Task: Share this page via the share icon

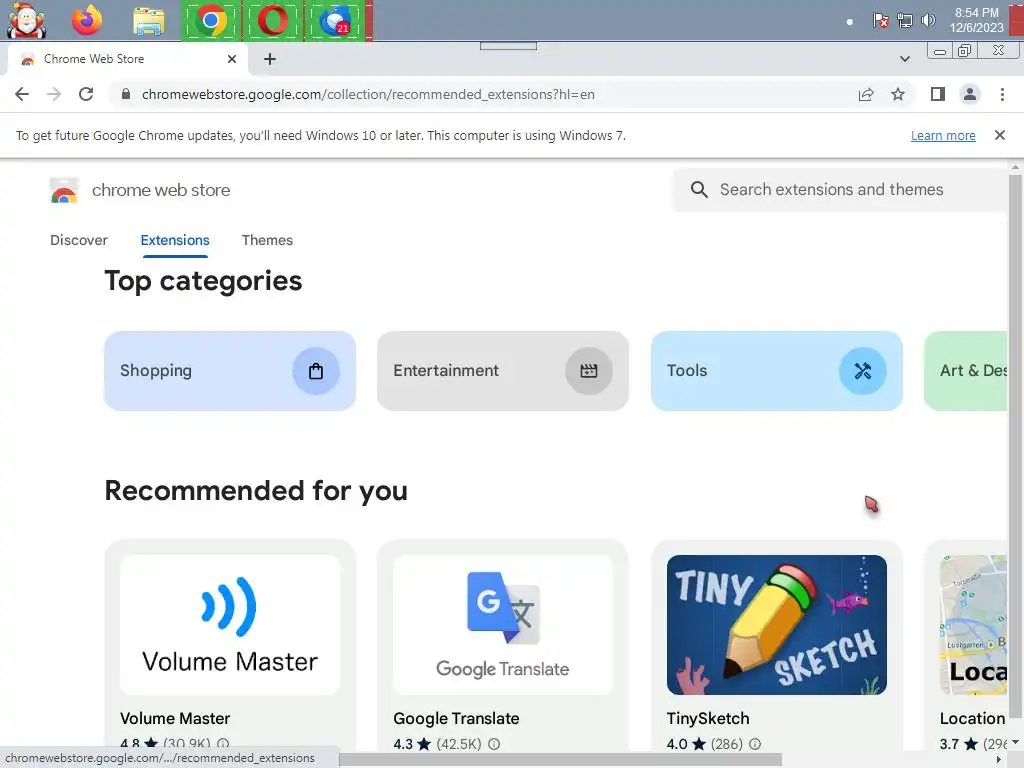Action: (x=866, y=94)
